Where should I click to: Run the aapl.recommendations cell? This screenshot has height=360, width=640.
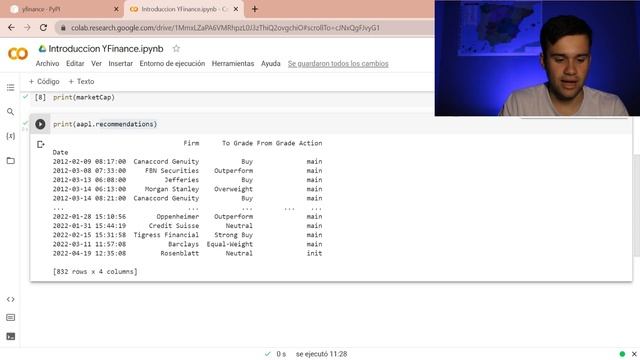pos(40,124)
